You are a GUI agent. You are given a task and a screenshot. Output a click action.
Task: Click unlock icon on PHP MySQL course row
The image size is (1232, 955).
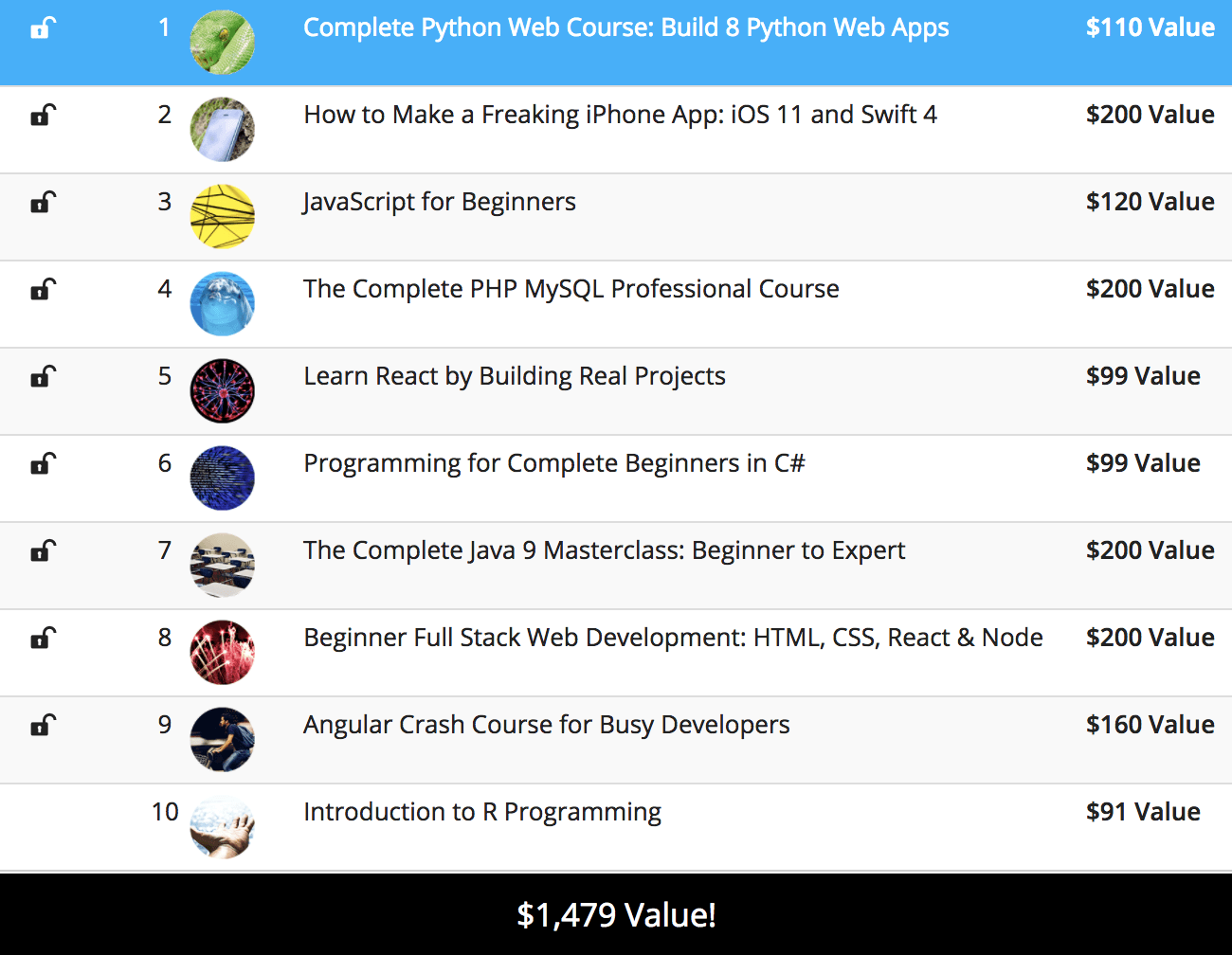click(x=43, y=290)
